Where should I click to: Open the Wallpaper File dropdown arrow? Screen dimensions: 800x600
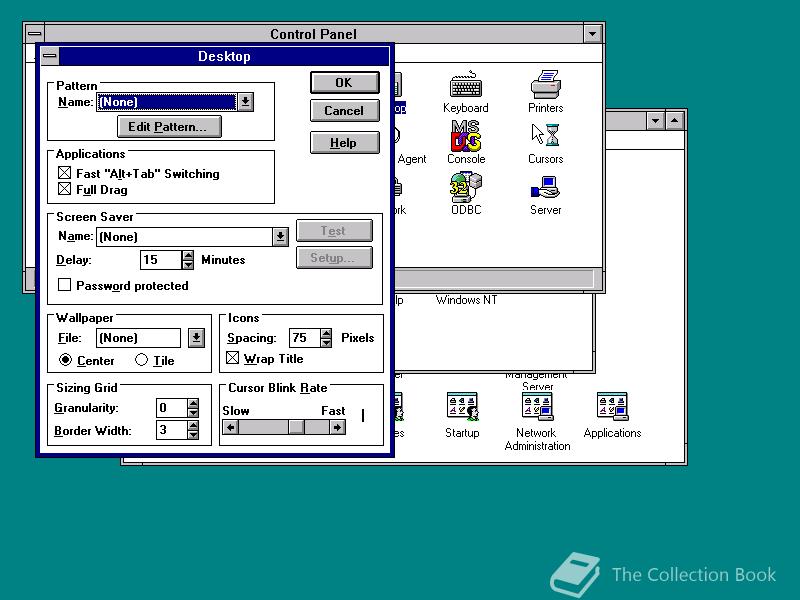pyautogui.click(x=196, y=337)
